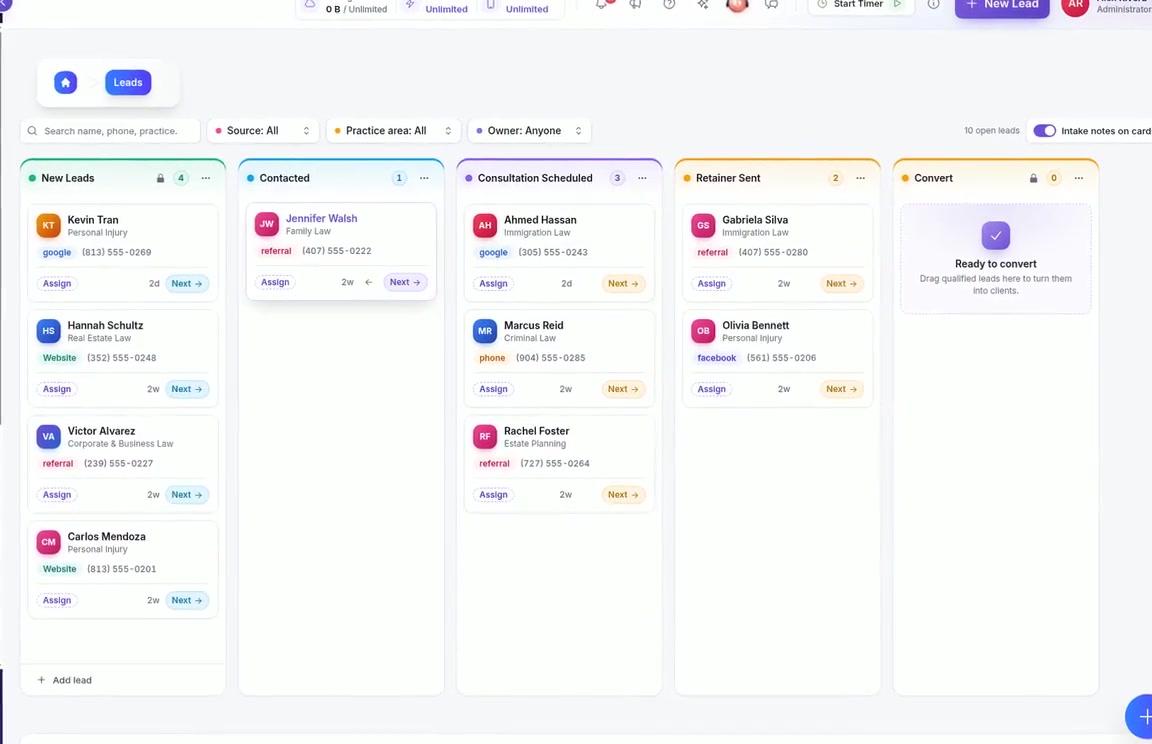Click Add lead in New Leads column

pos(65,680)
